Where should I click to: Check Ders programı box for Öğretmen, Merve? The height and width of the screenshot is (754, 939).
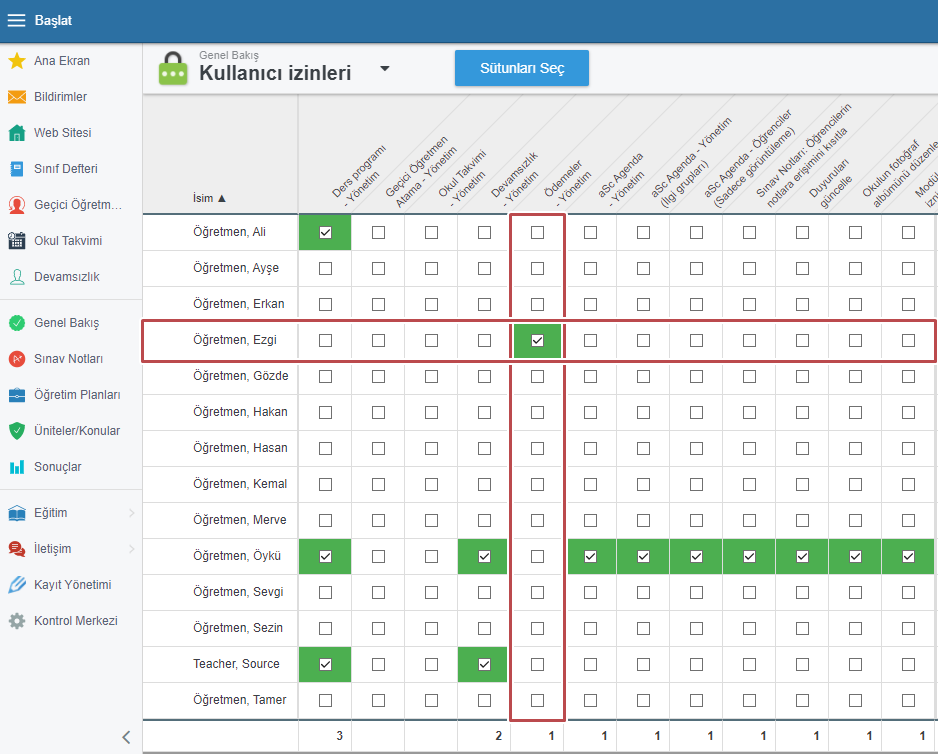pyautogui.click(x=325, y=520)
